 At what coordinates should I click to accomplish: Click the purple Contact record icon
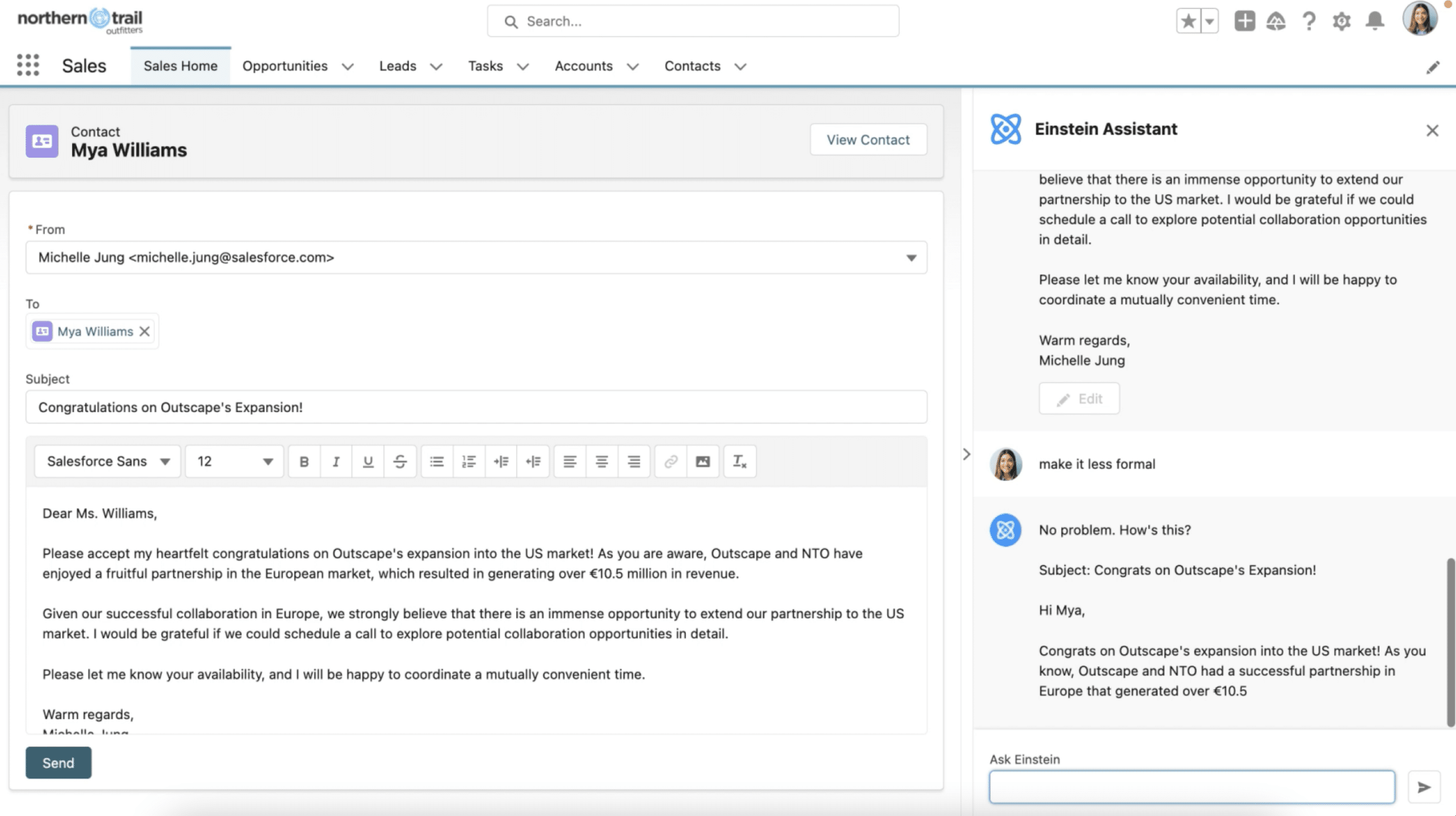(42, 141)
